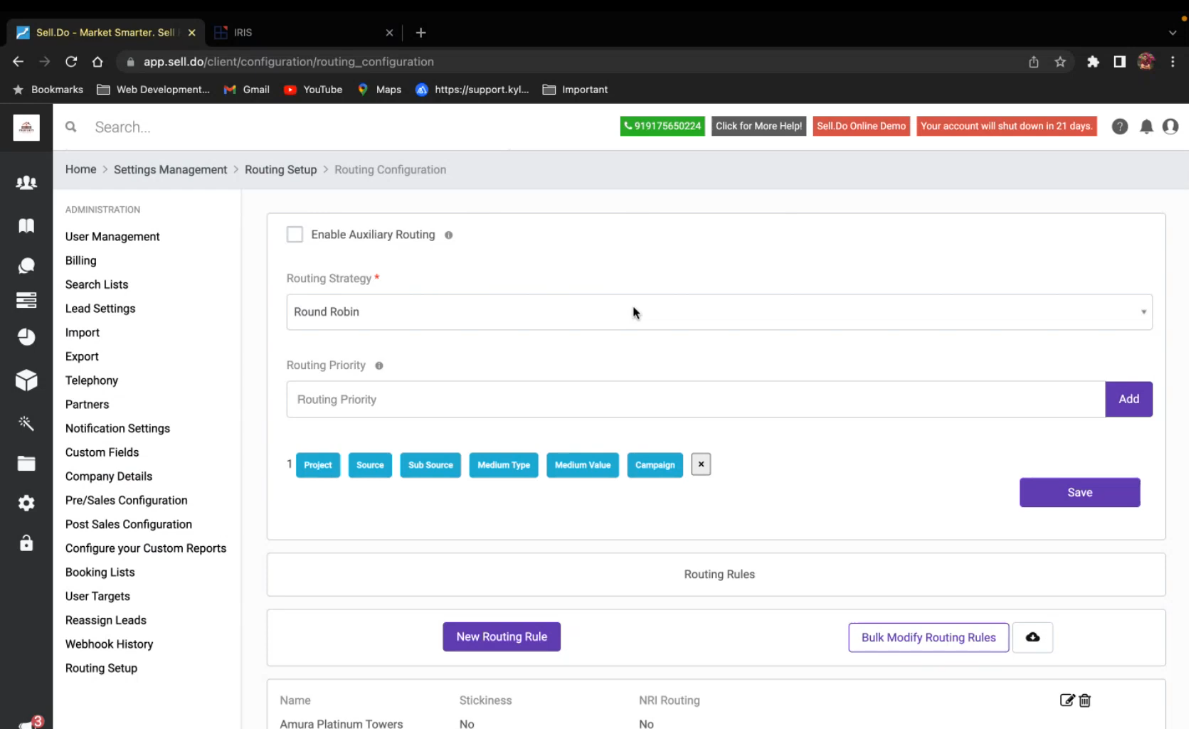Open the magic wand icon in sidebar
This screenshot has width=1189, height=729.
[x=27, y=423]
